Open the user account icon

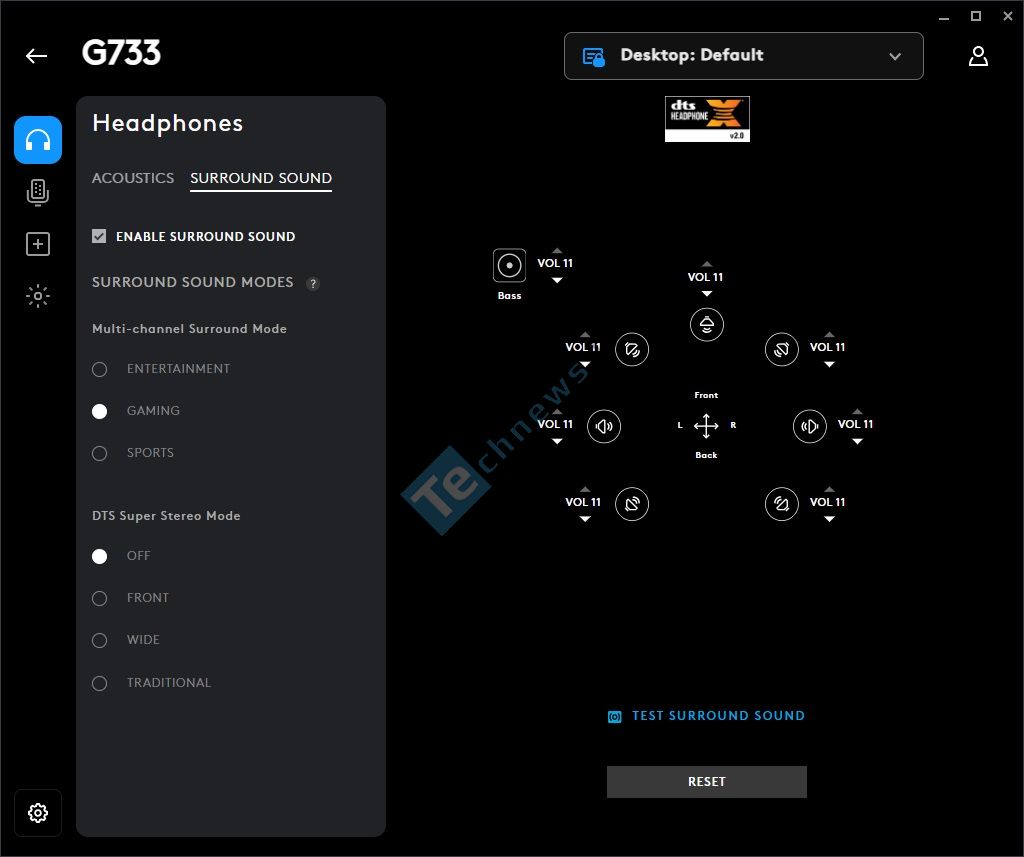point(978,56)
